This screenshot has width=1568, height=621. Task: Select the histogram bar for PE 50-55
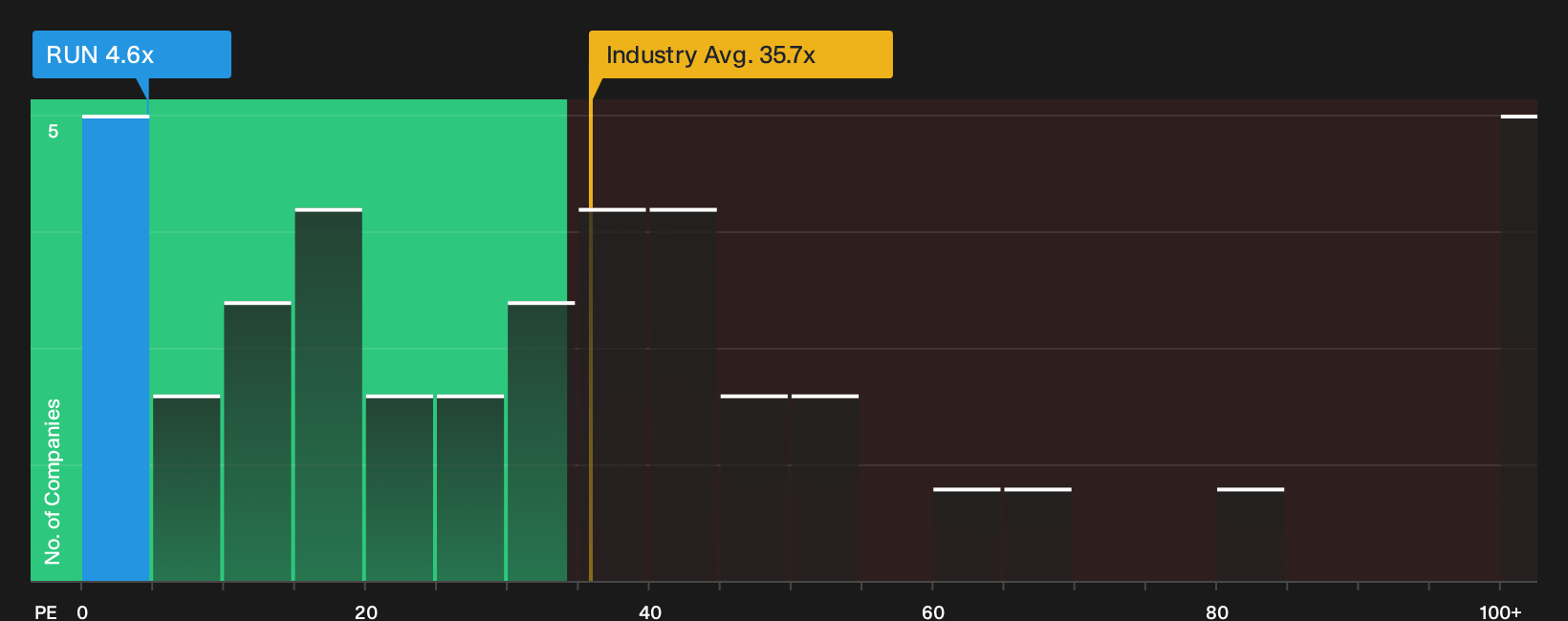pyautogui.click(x=825, y=488)
